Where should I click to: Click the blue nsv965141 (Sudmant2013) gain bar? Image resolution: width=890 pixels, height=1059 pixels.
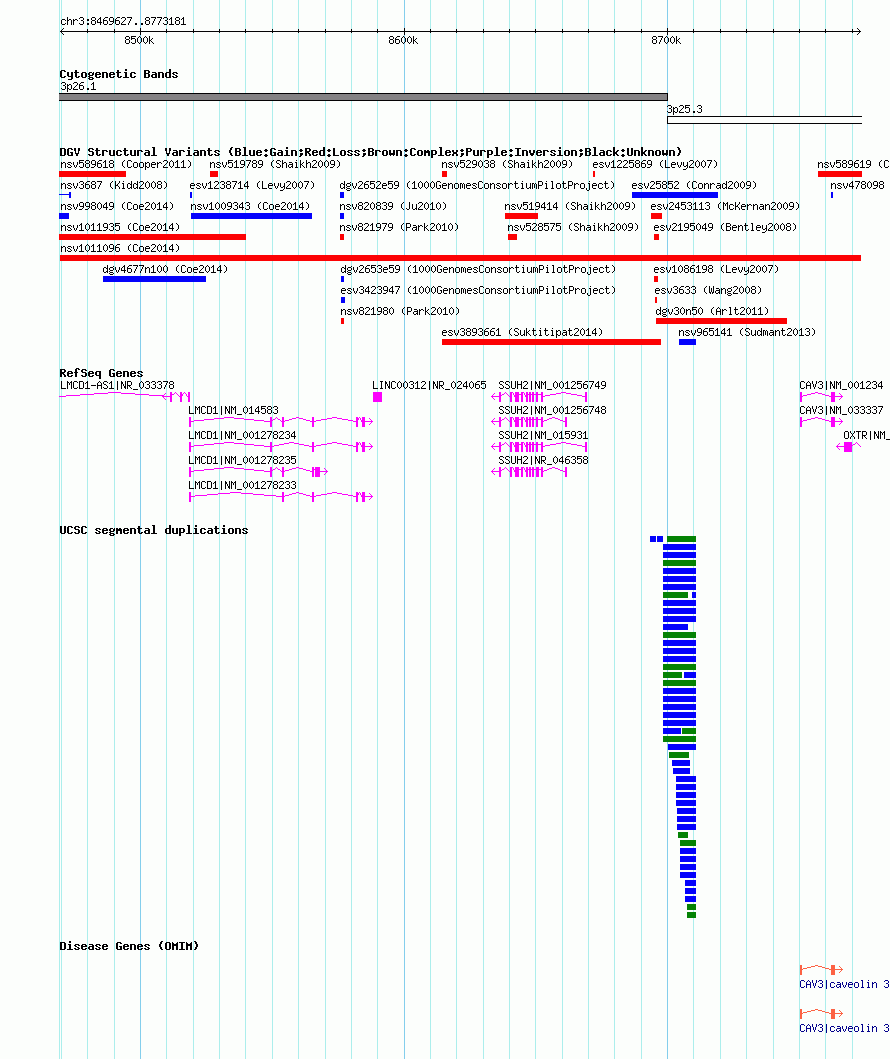click(x=687, y=342)
